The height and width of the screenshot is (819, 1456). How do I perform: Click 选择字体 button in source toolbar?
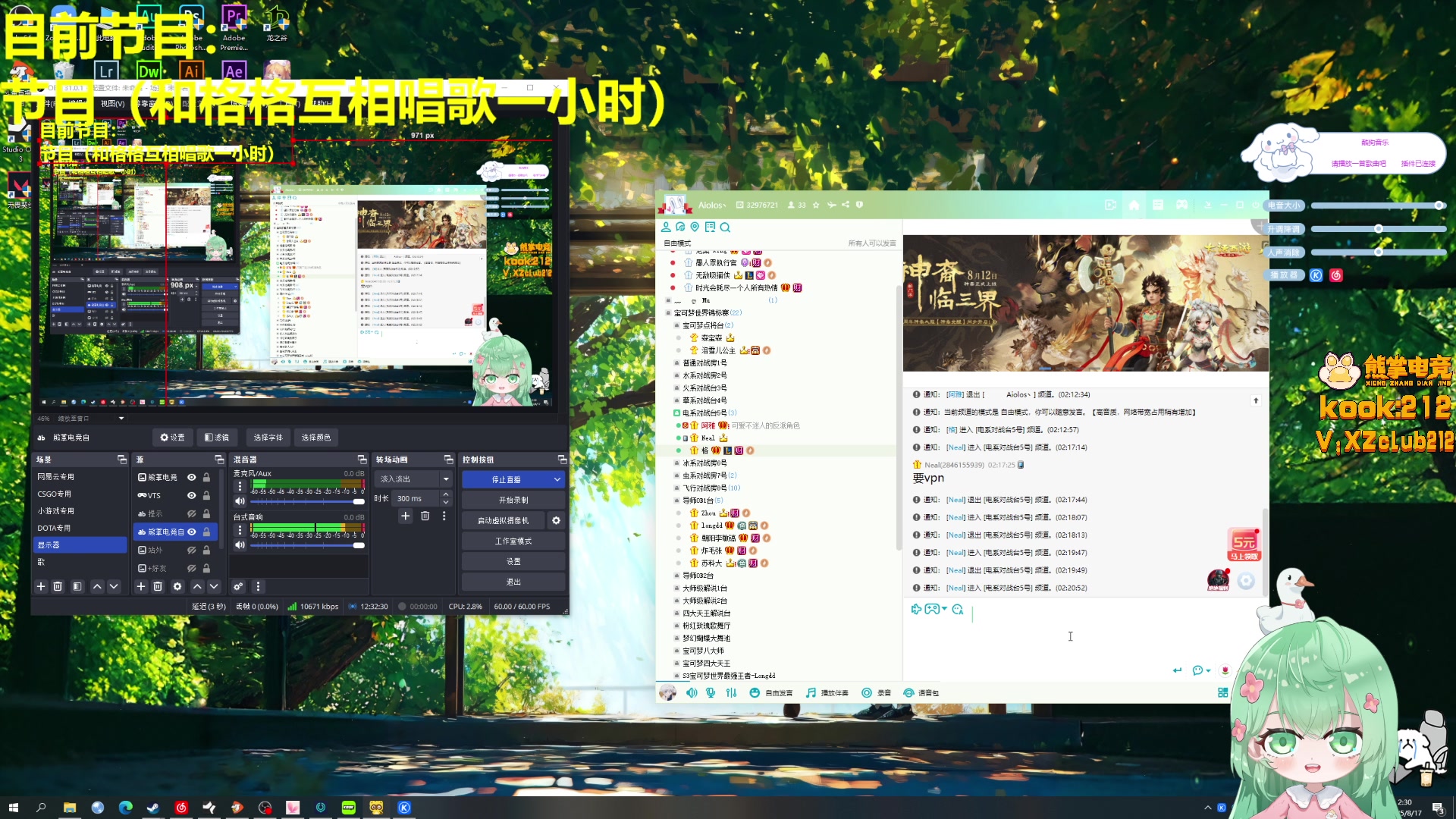[x=268, y=438]
